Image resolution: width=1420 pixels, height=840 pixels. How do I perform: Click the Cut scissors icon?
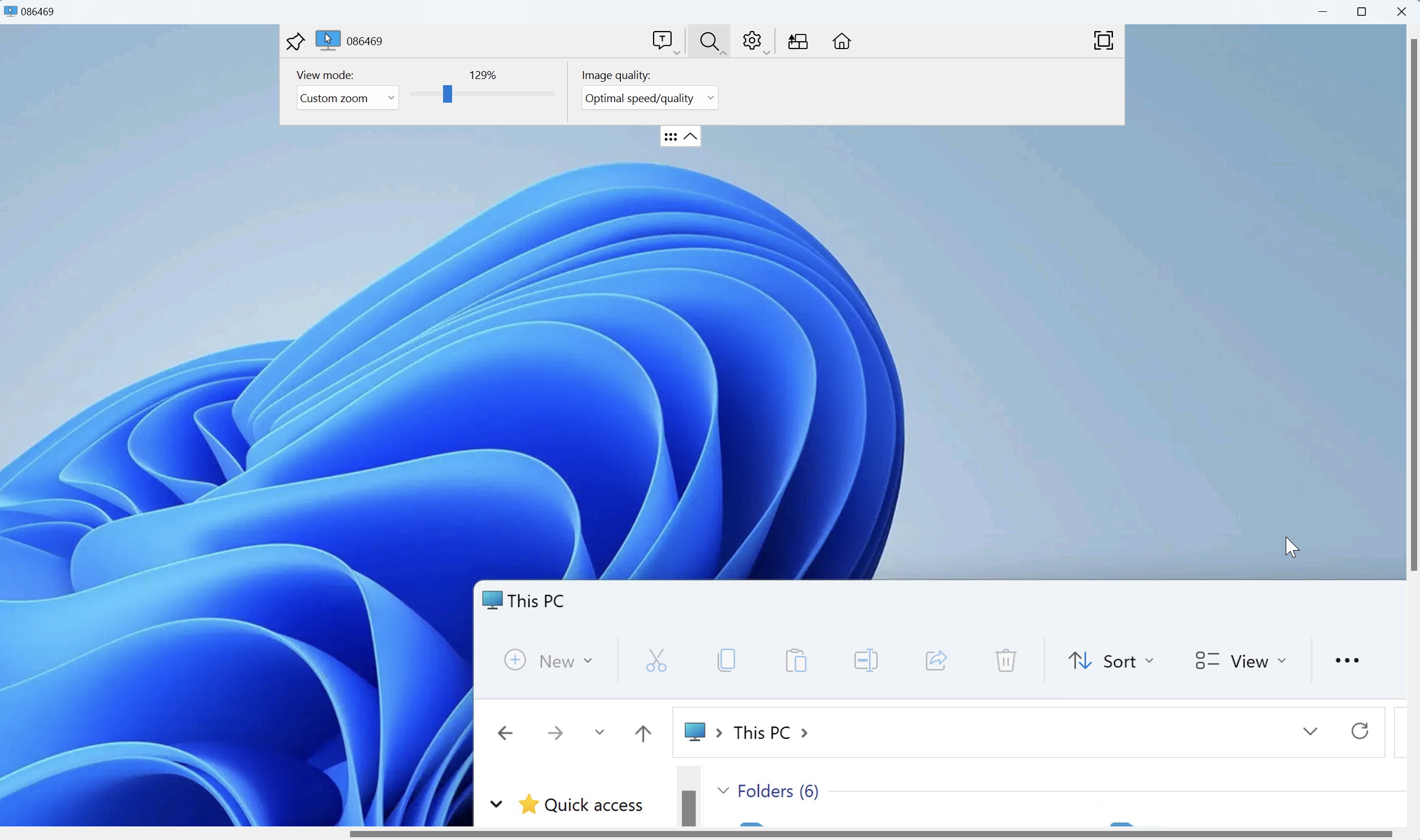pyautogui.click(x=656, y=661)
